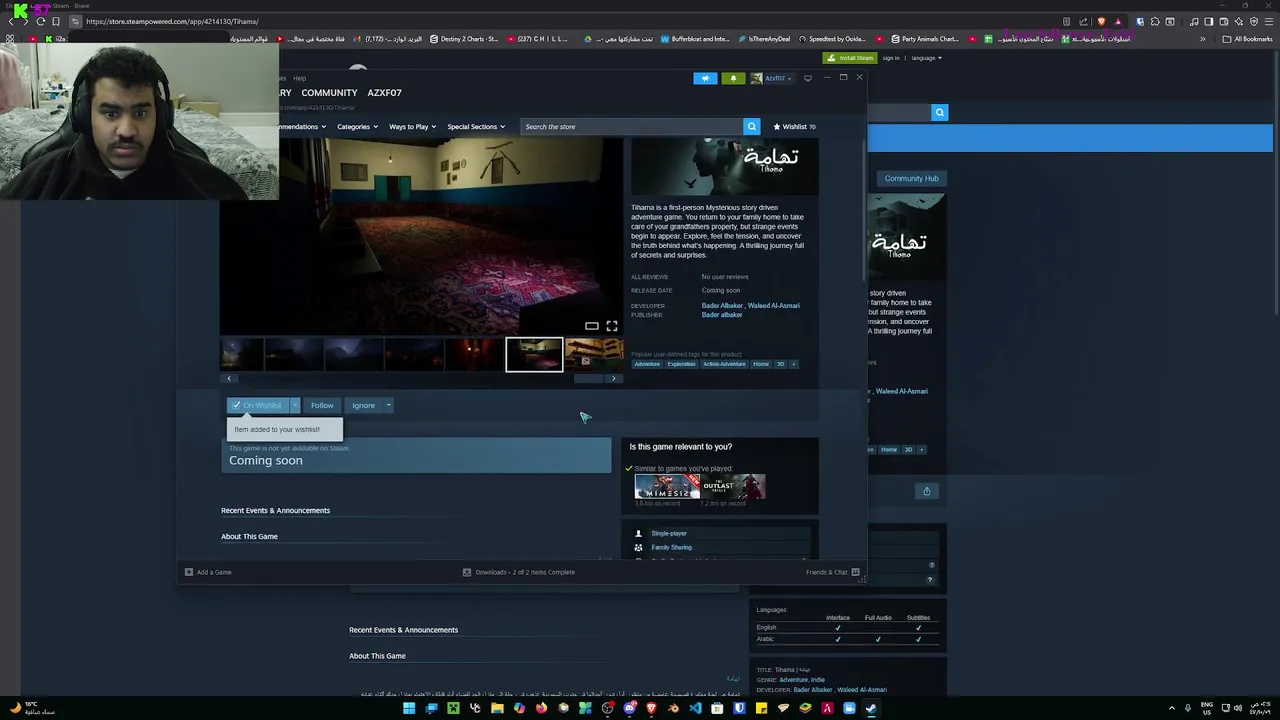The height and width of the screenshot is (720, 1280).
Task: Click the Follow button
Action: click(x=322, y=405)
